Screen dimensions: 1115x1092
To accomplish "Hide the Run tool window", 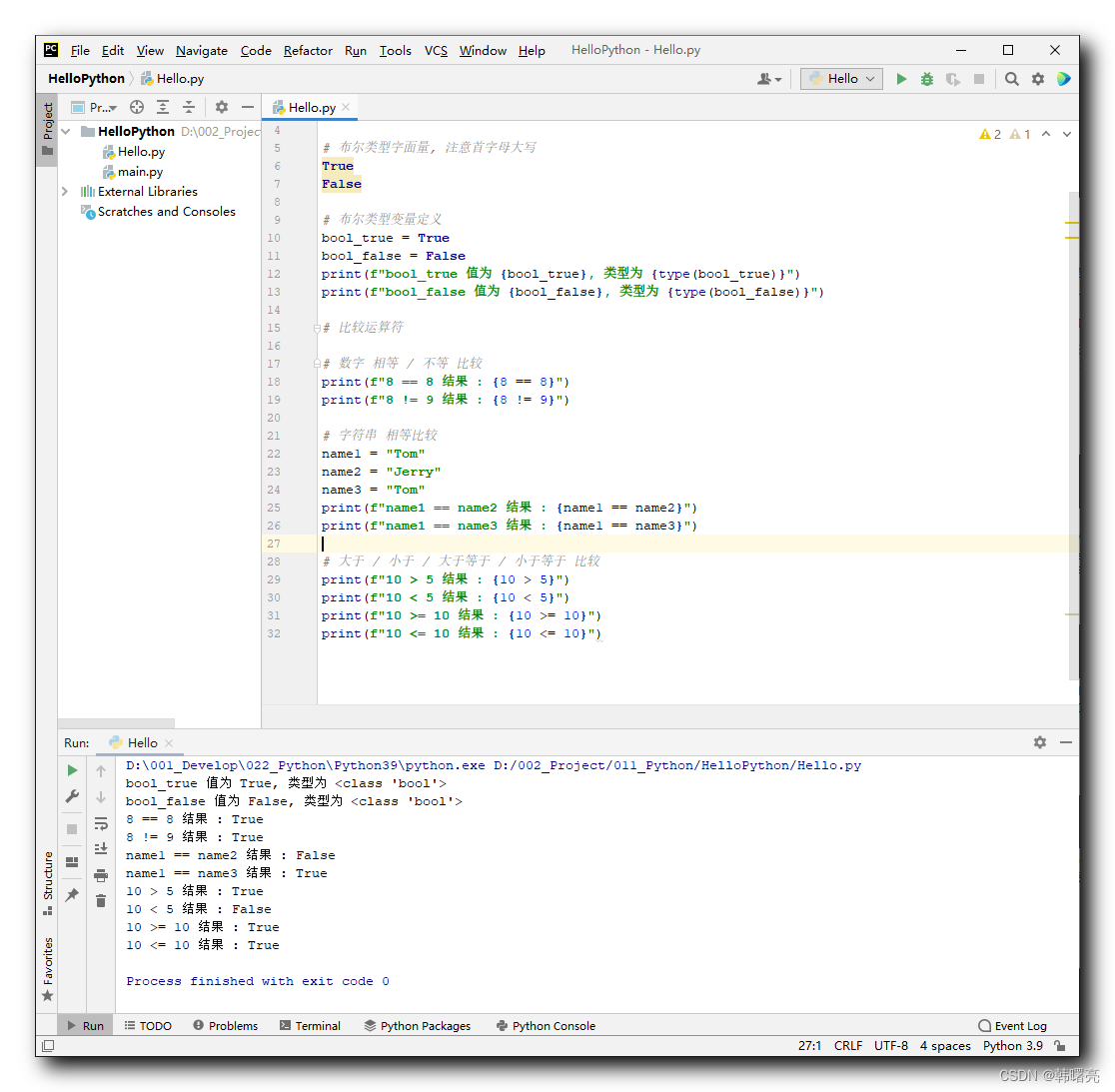I will point(1066,742).
